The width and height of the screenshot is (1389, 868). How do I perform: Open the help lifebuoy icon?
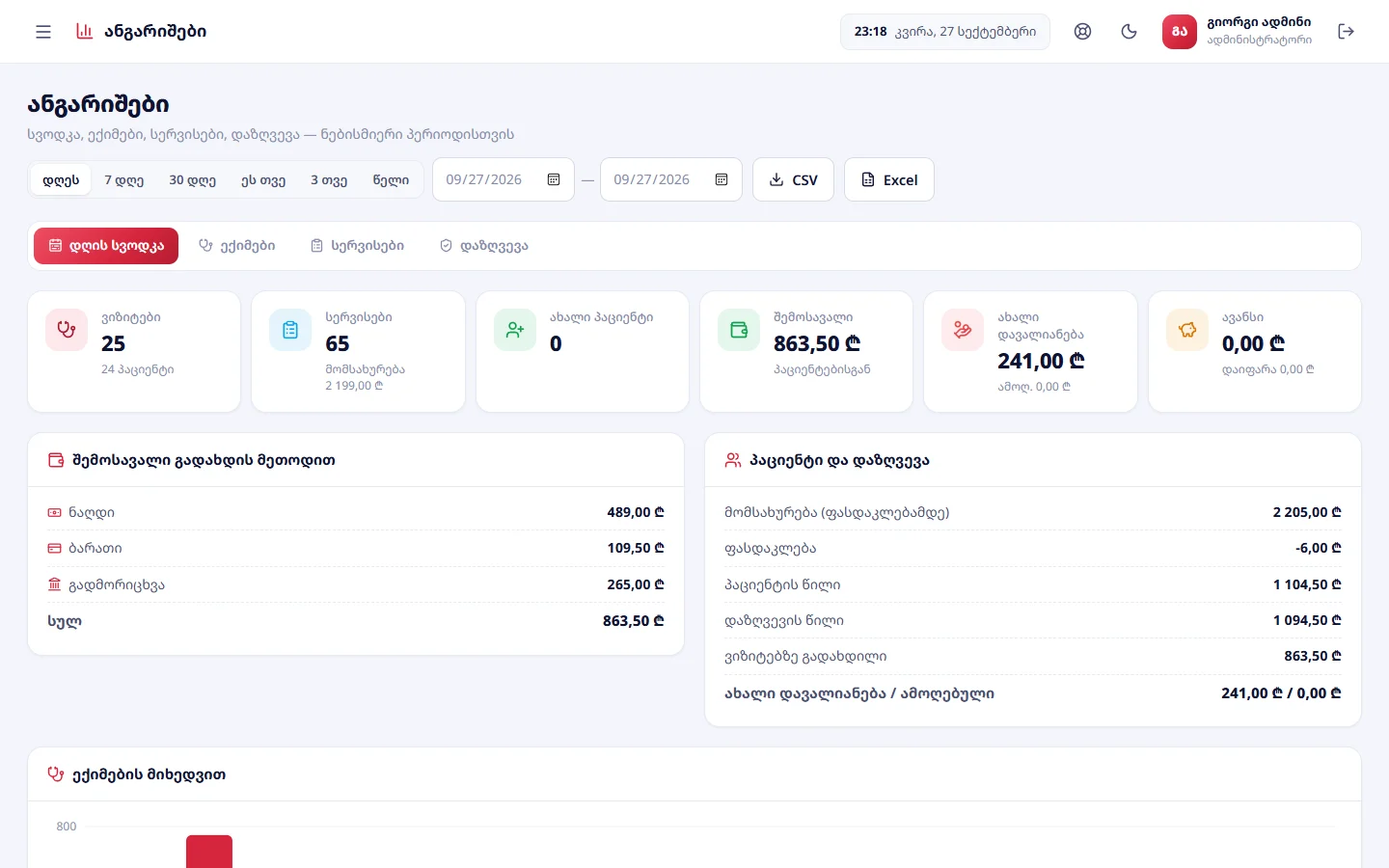(x=1082, y=32)
